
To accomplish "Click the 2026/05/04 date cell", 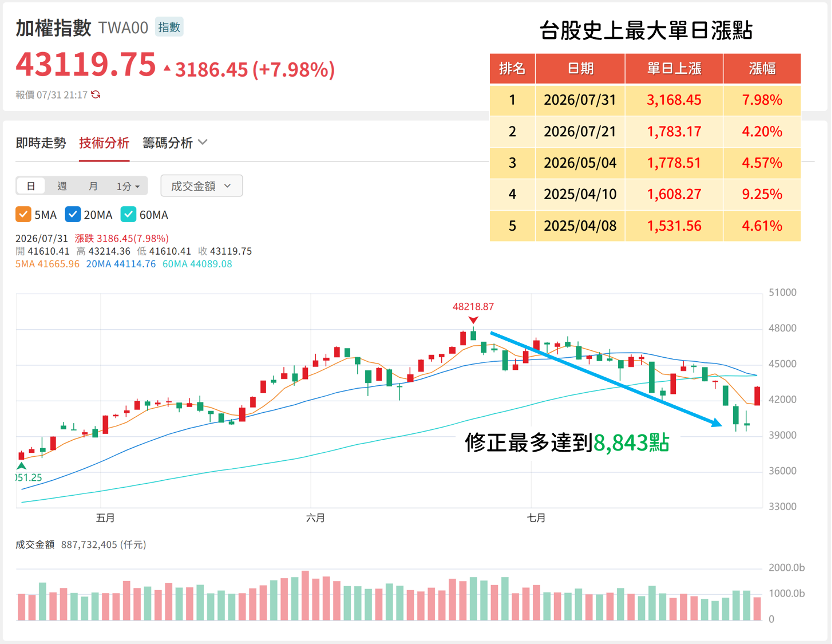I will pyautogui.click(x=580, y=163).
